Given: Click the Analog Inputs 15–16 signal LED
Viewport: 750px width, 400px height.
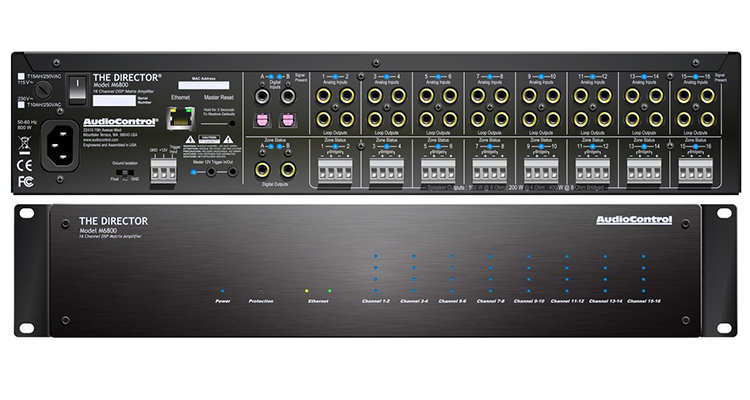Looking at the screenshot, I should (x=695, y=77).
